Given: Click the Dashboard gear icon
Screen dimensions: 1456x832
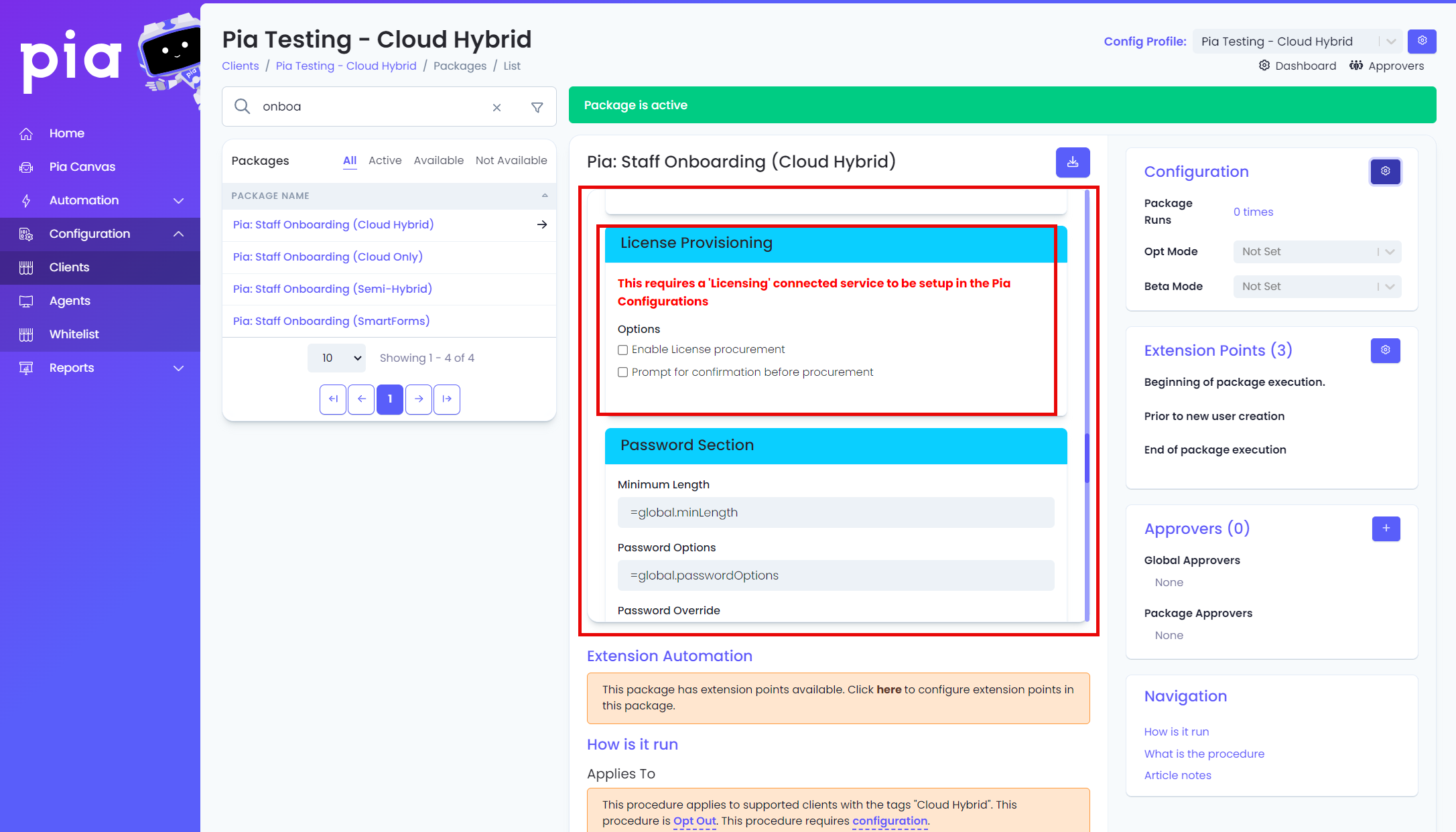Looking at the screenshot, I should (1264, 66).
